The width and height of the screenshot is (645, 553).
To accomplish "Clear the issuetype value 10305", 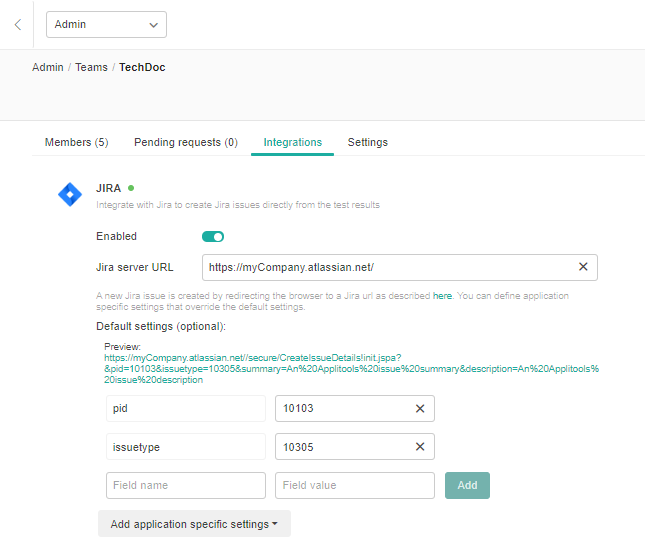I will 420,447.
